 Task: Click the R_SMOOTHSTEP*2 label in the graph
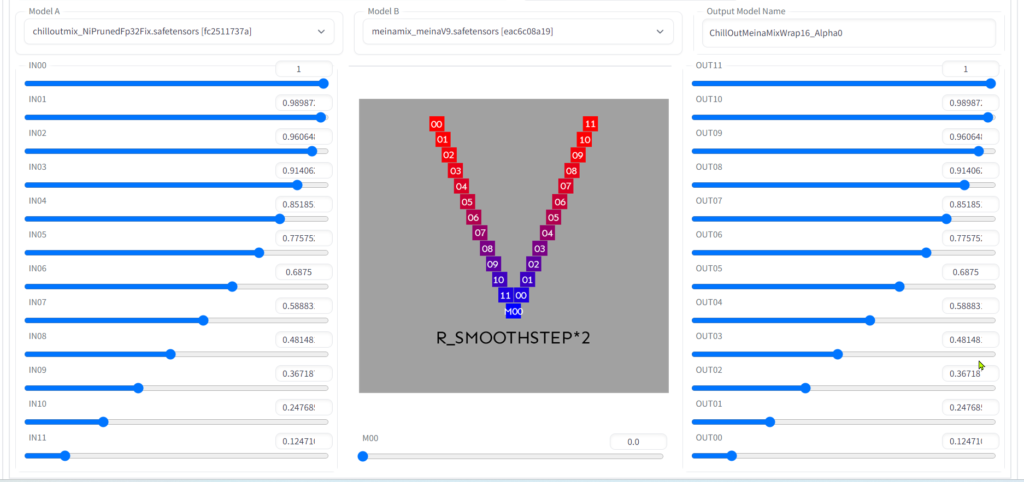[513, 338]
